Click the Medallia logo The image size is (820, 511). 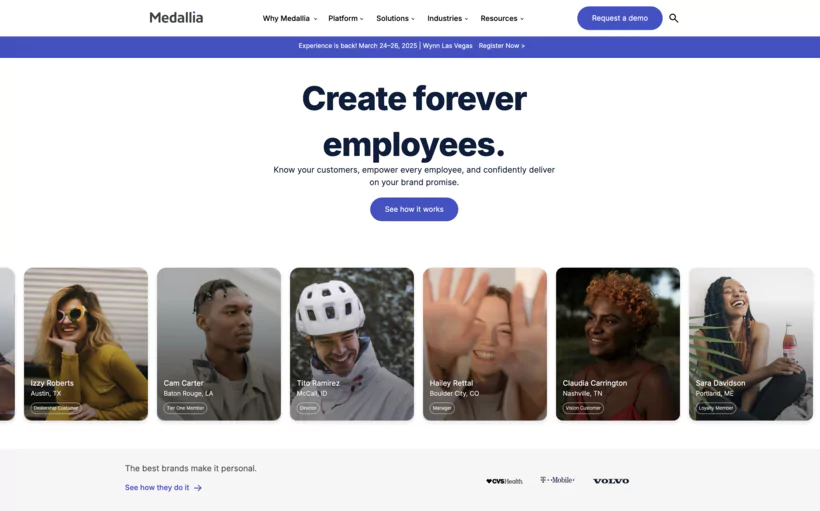(176, 18)
